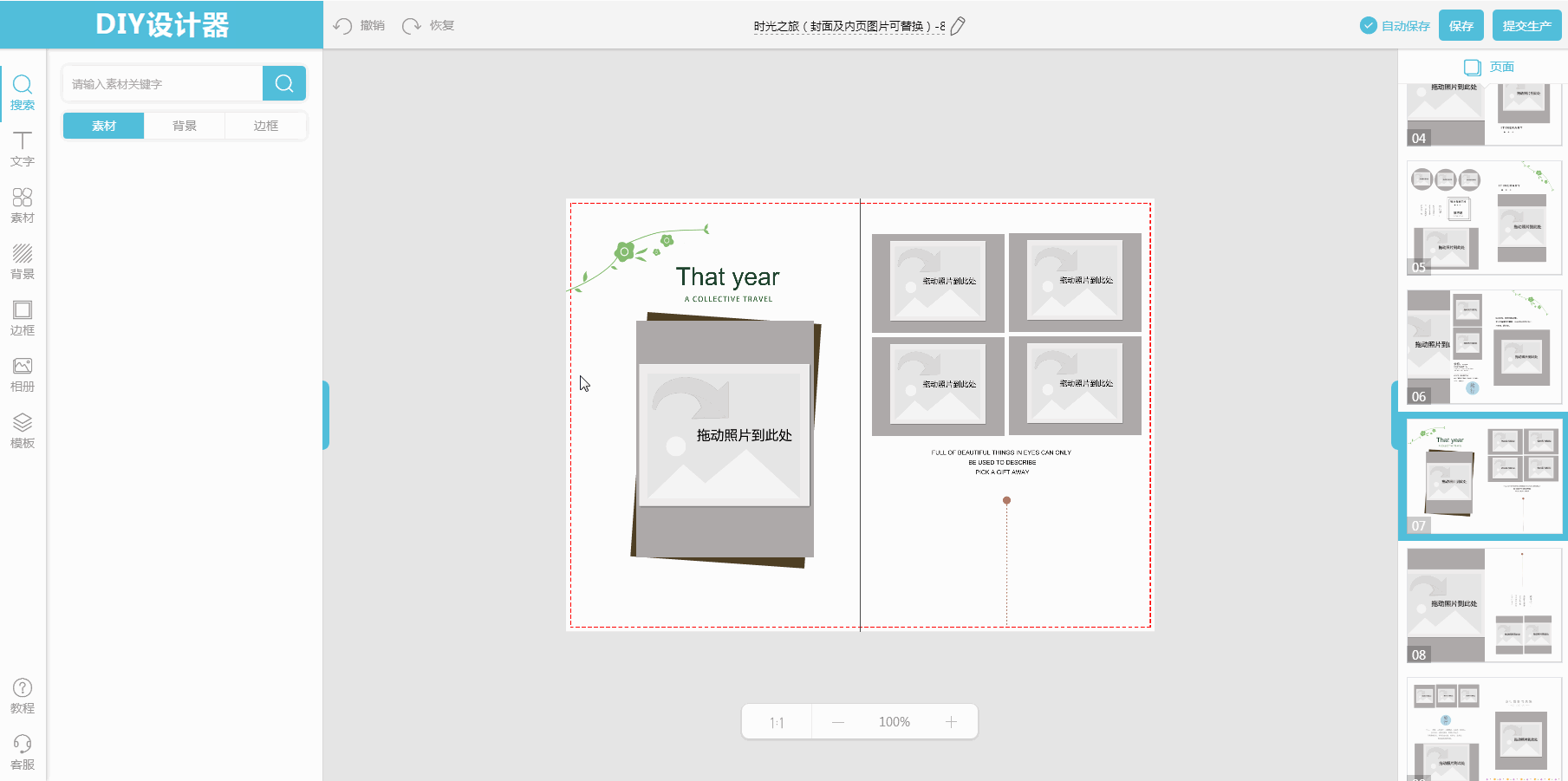This screenshot has width=1568, height=781.
Task: Edit project title with pencil icon
Action: click(958, 26)
